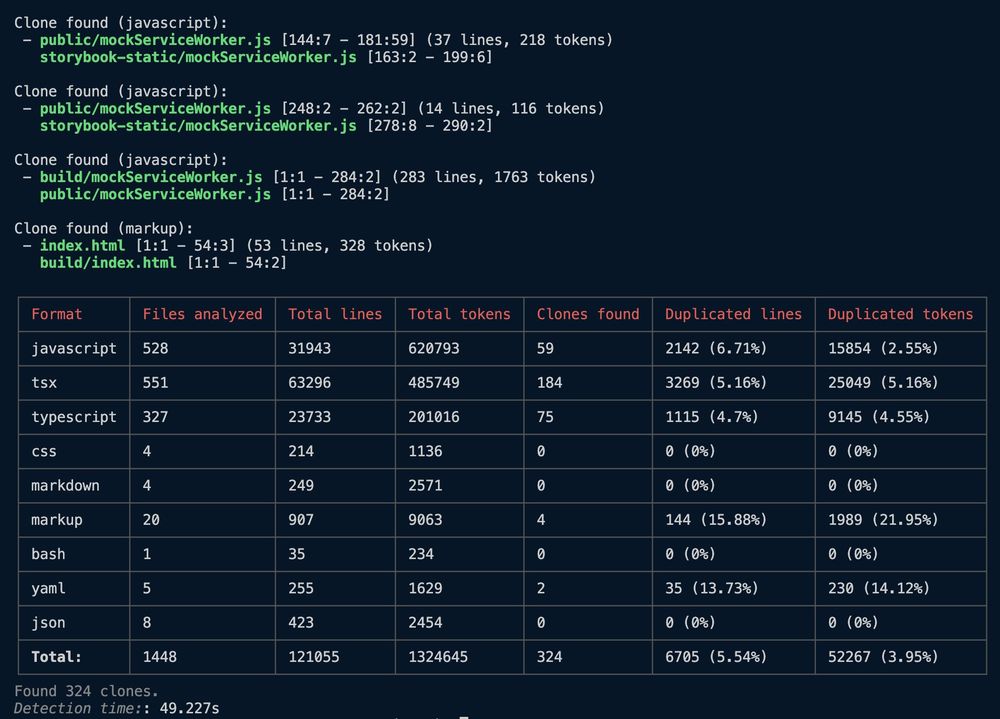Click the 'markdown' format cell
This screenshot has height=719, width=1000.
[x=65, y=486]
